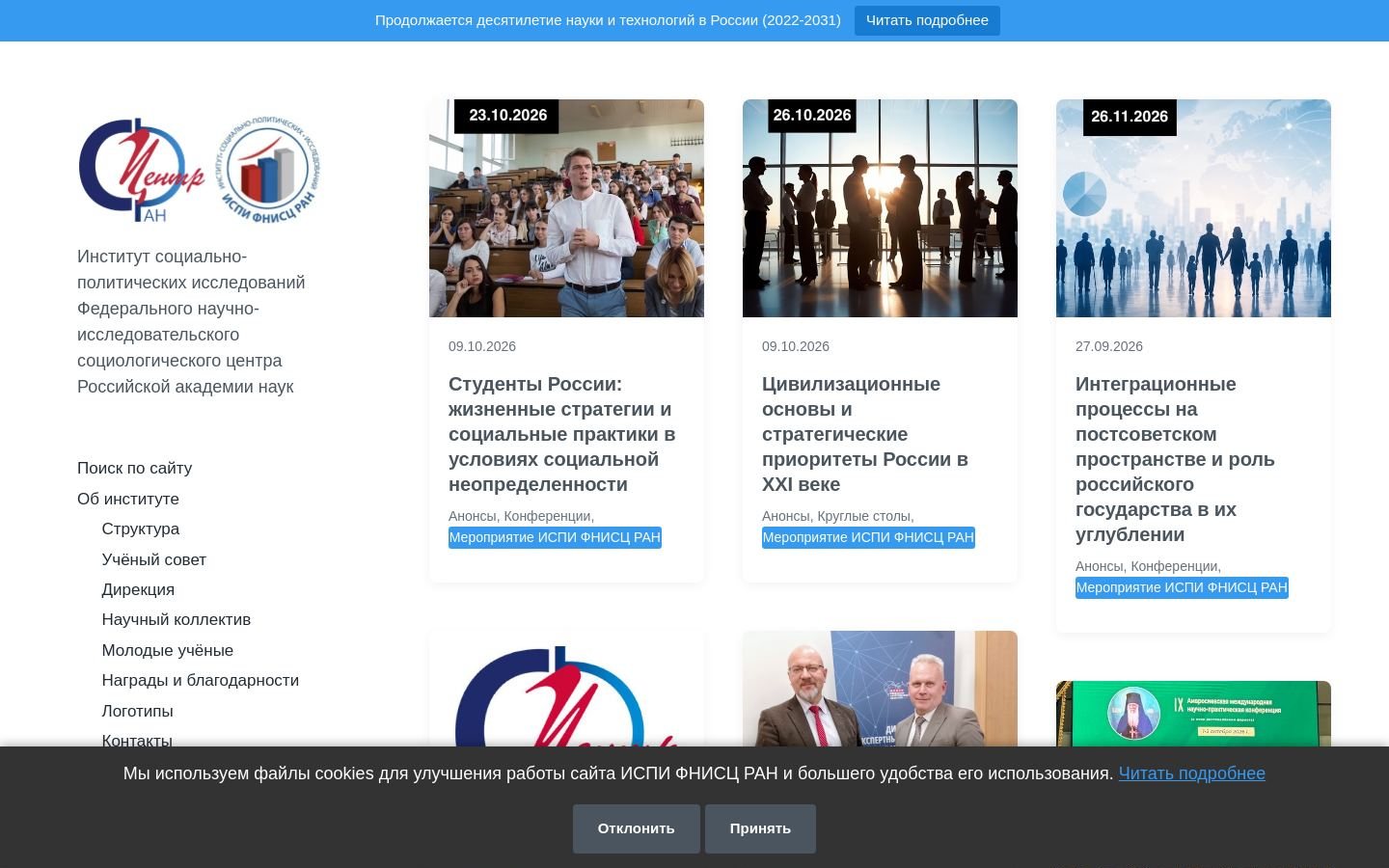
Task: Decline cookies with 'Отклонить' button
Action: 636,828
